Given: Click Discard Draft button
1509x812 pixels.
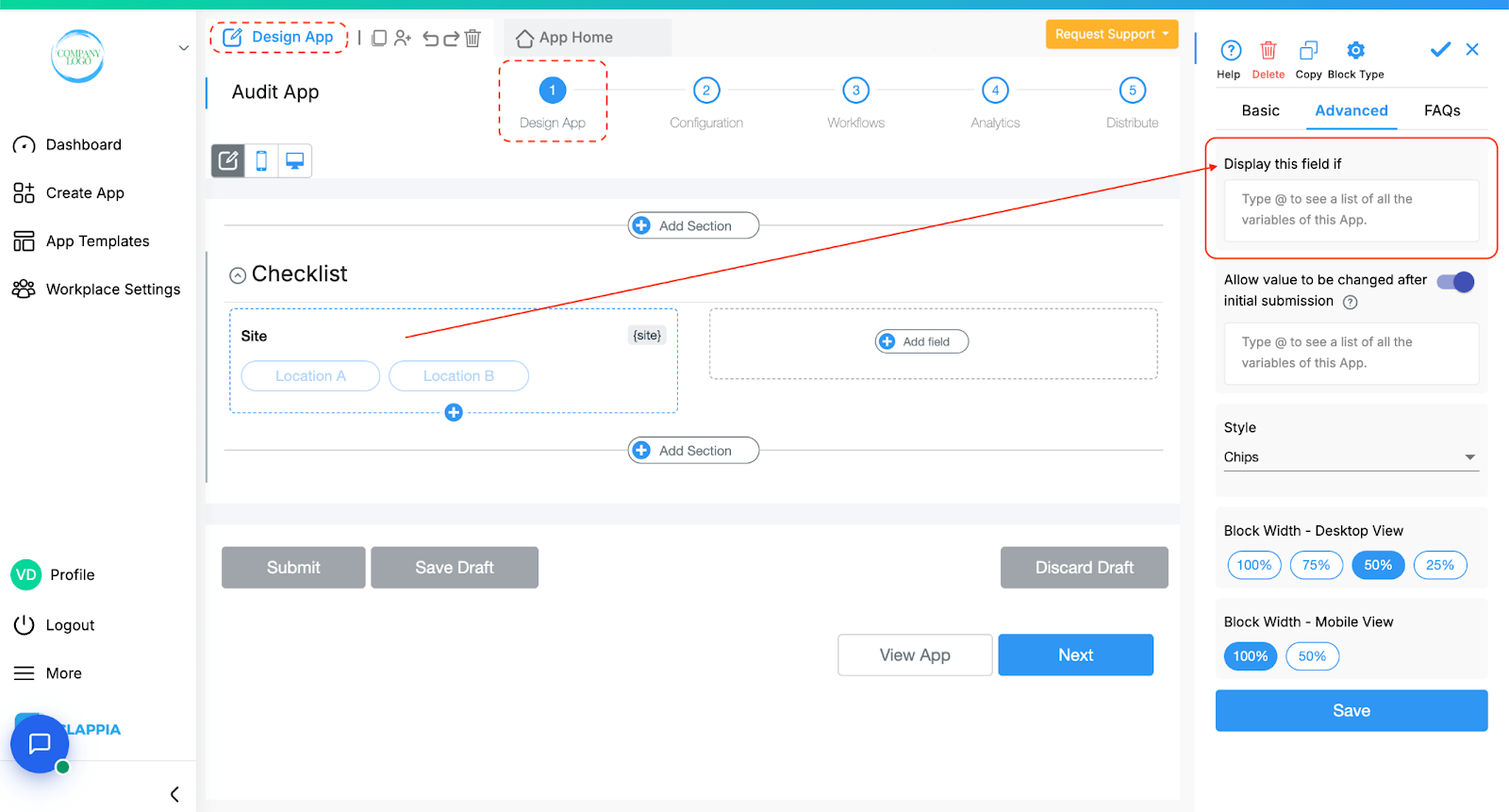Looking at the screenshot, I should (1085, 568).
